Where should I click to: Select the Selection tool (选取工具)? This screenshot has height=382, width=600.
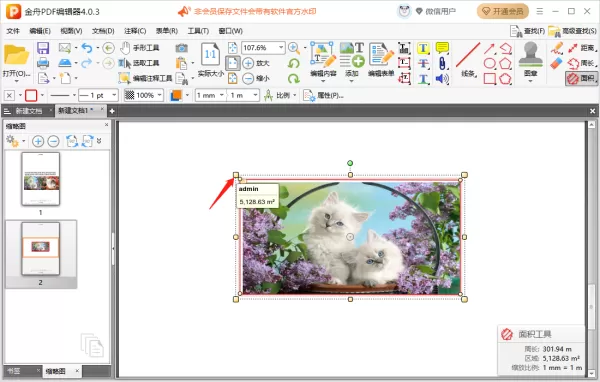pyautogui.click(x=139, y=63)
